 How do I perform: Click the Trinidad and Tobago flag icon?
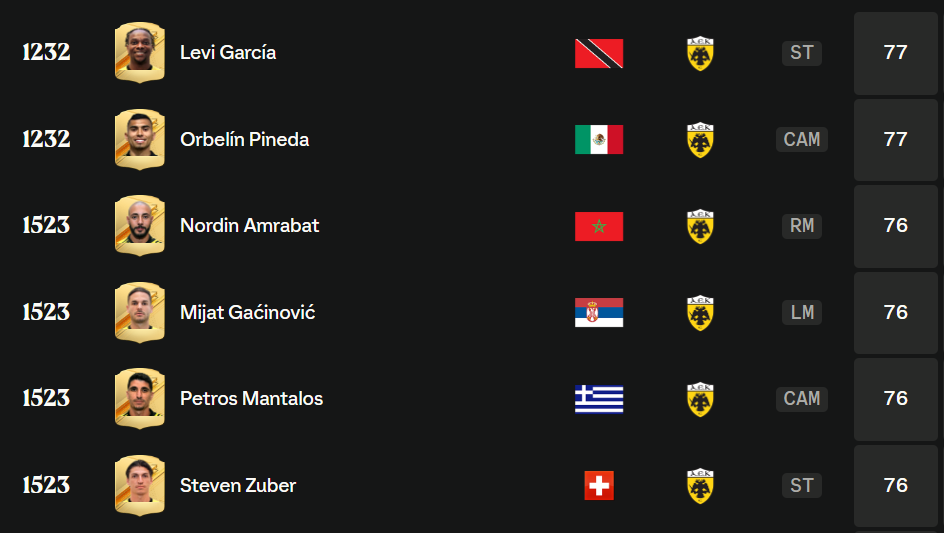pyautogui.click(x=599, y=53)
